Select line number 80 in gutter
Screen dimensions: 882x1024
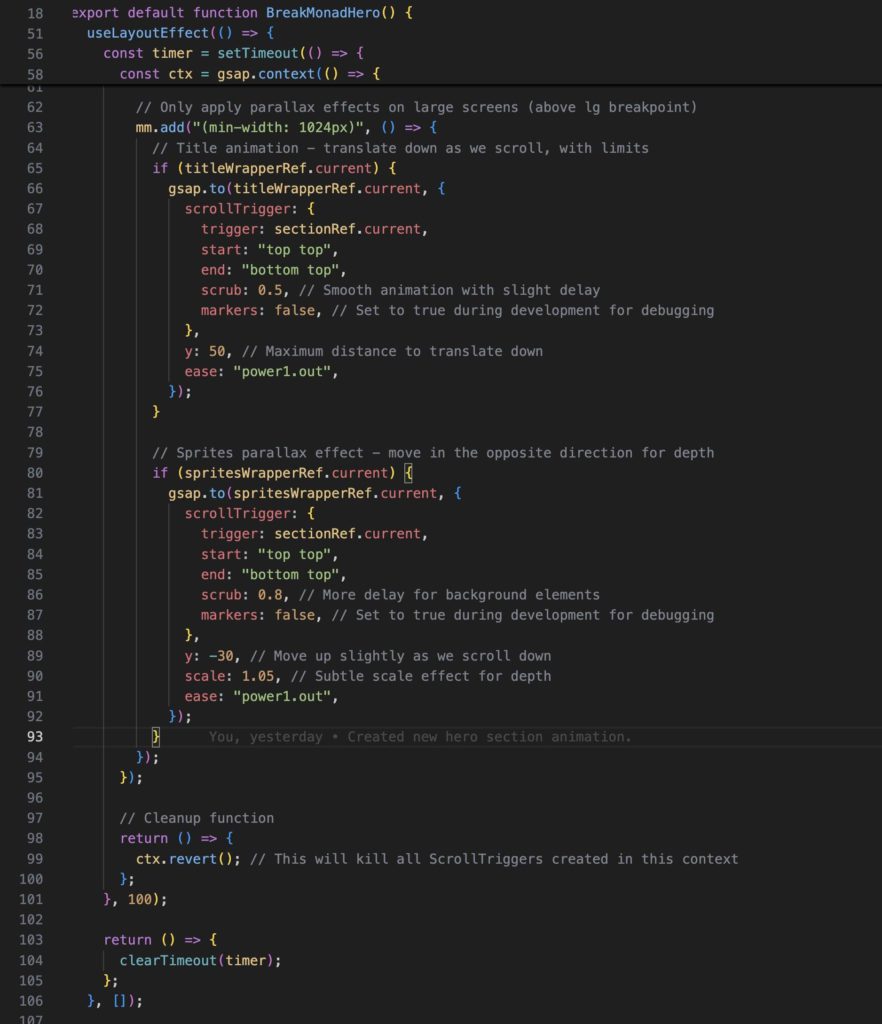tap(35, 473)
